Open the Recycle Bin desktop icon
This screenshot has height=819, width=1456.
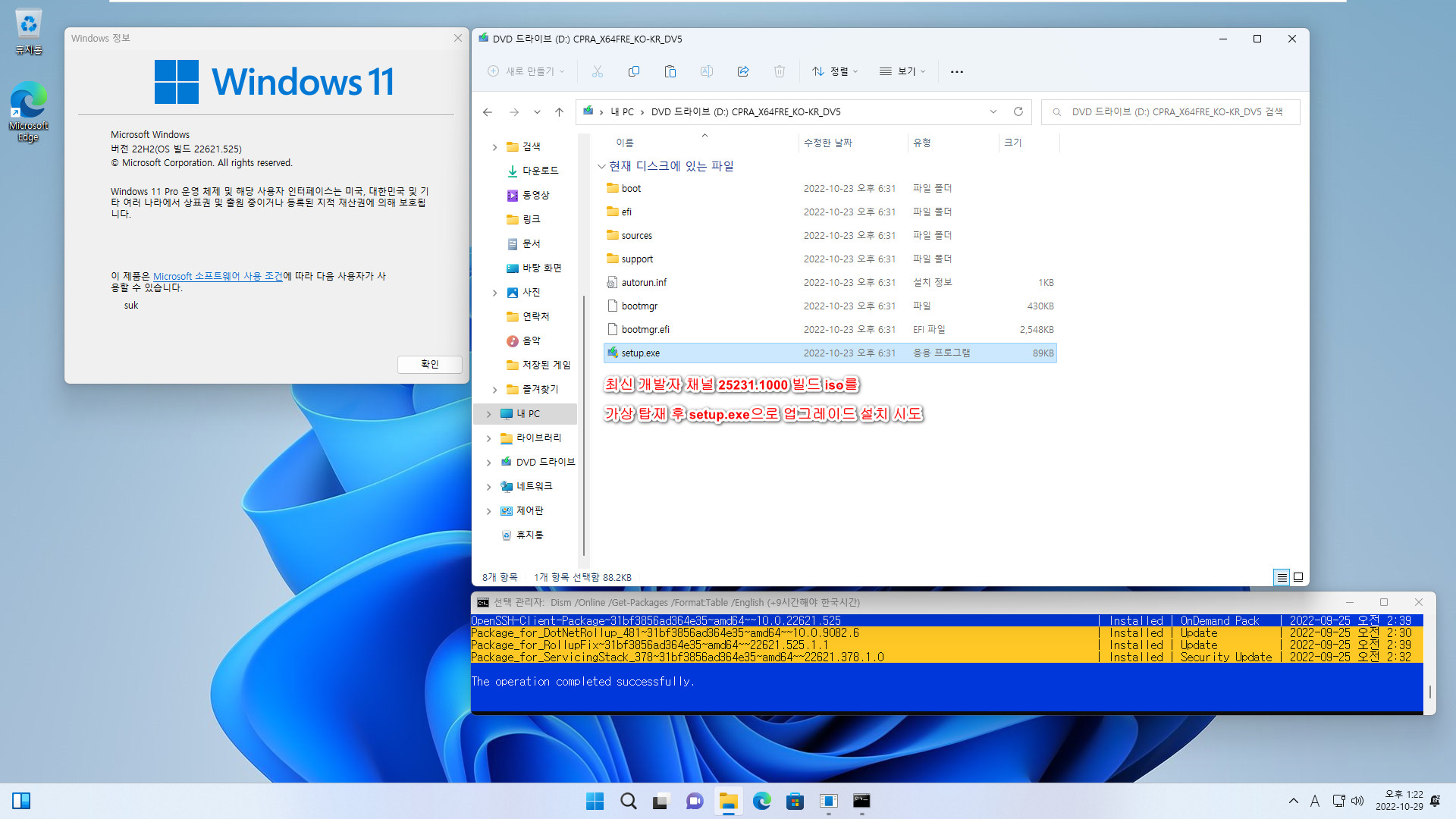(x=28, y=31)
